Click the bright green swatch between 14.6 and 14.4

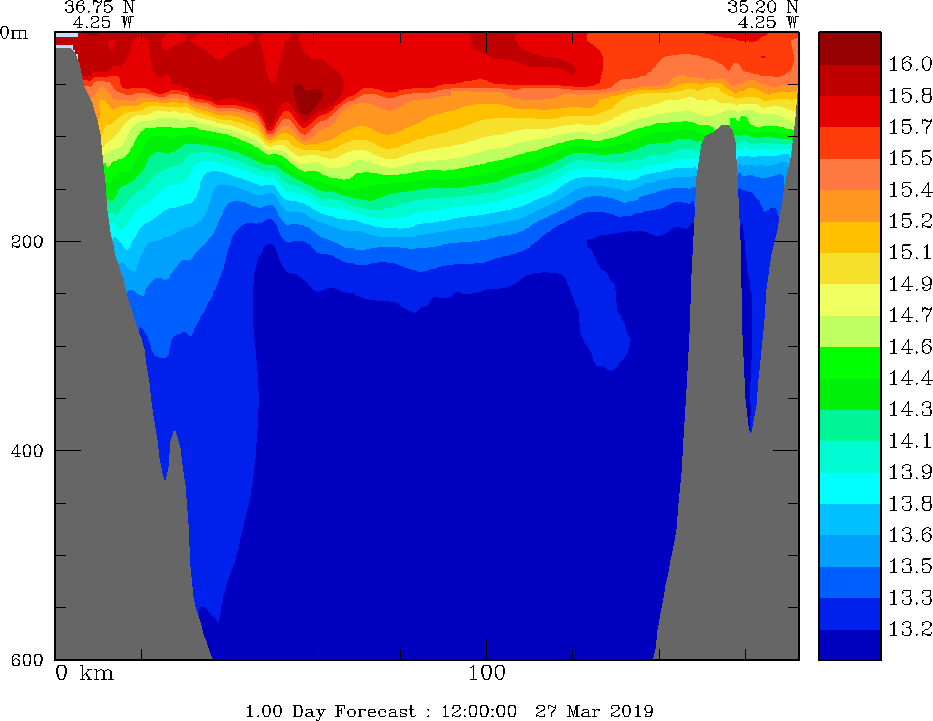[x=850, y=362]
